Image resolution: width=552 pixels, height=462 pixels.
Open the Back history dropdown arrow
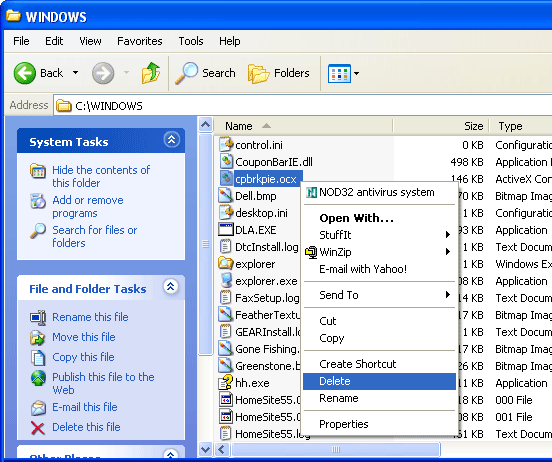[x=75, y=73]
